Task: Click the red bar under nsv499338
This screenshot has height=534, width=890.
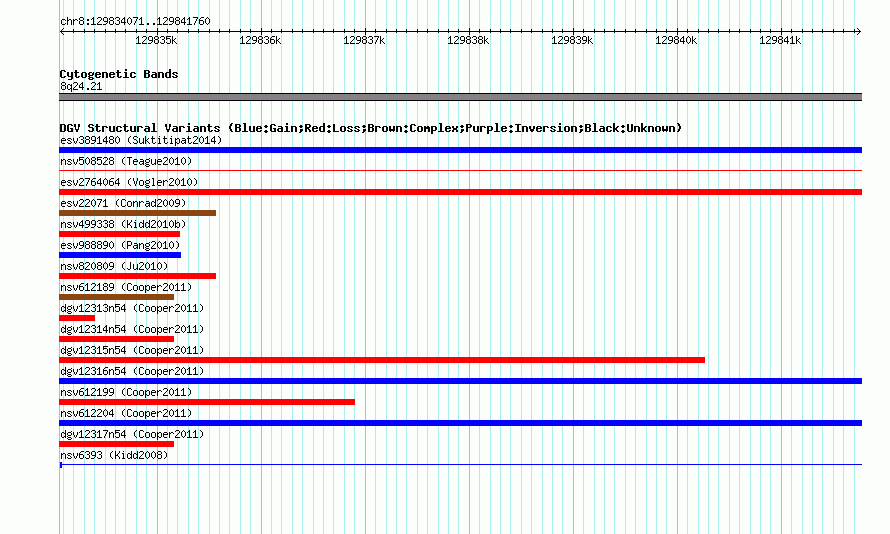Action: click(x=119, y=234)
